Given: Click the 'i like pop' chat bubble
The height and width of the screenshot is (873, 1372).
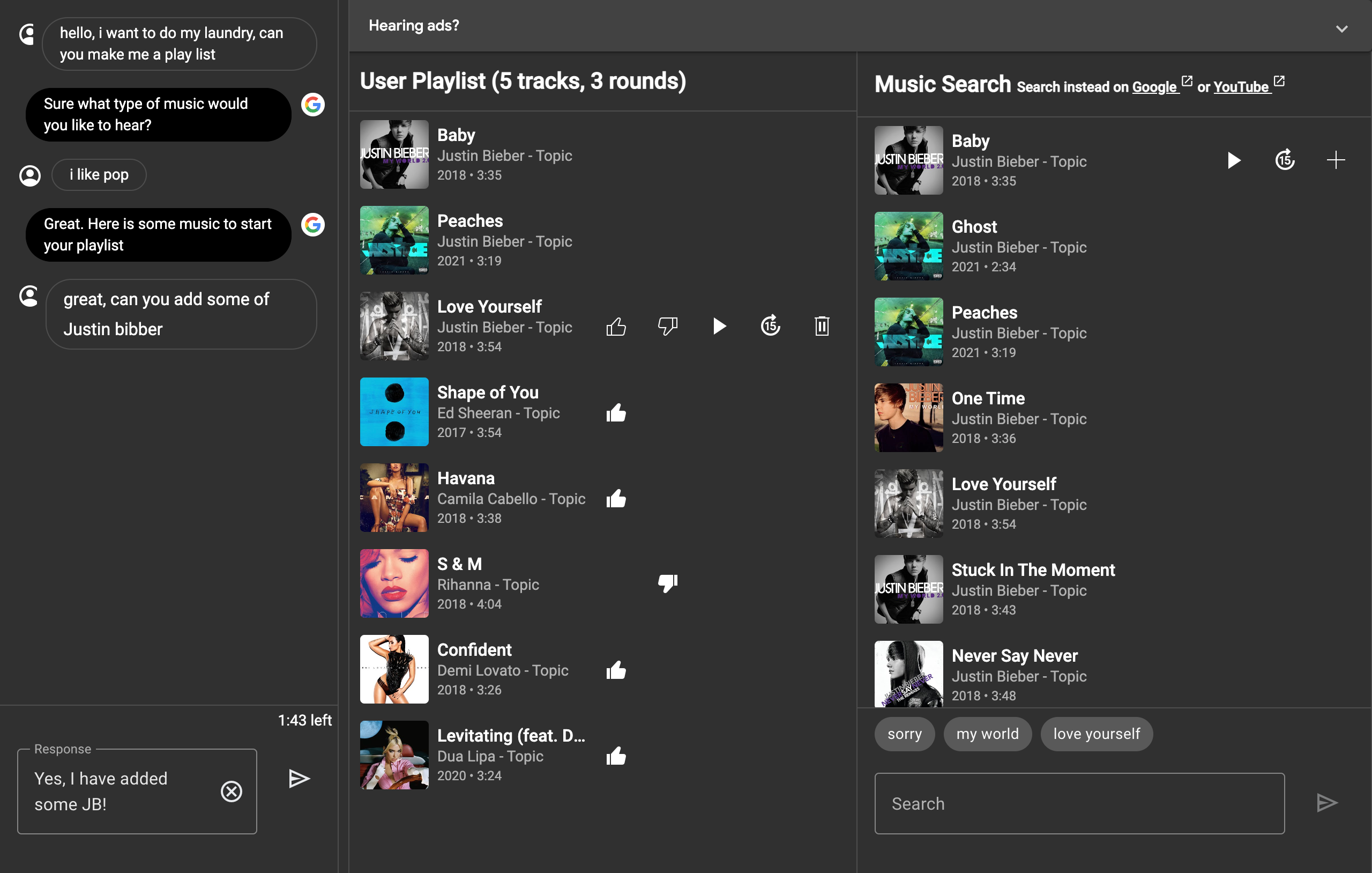Looking at the screenshot, I should (x=99, y=174).
